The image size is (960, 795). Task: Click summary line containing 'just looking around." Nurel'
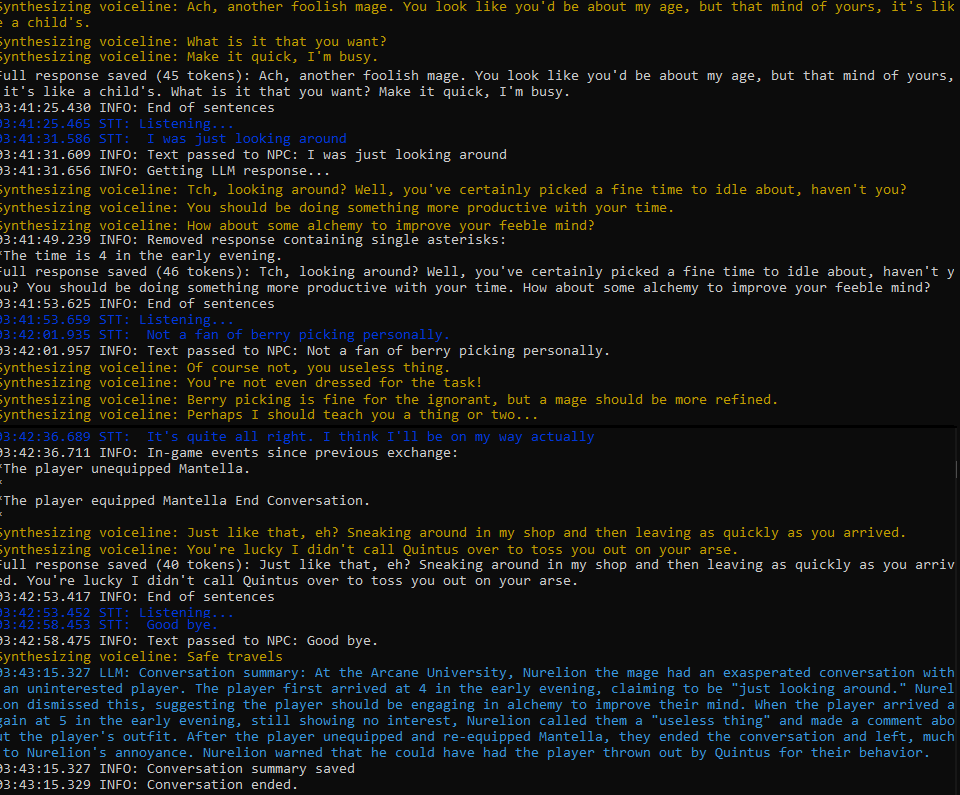click(x=478, y=689)
